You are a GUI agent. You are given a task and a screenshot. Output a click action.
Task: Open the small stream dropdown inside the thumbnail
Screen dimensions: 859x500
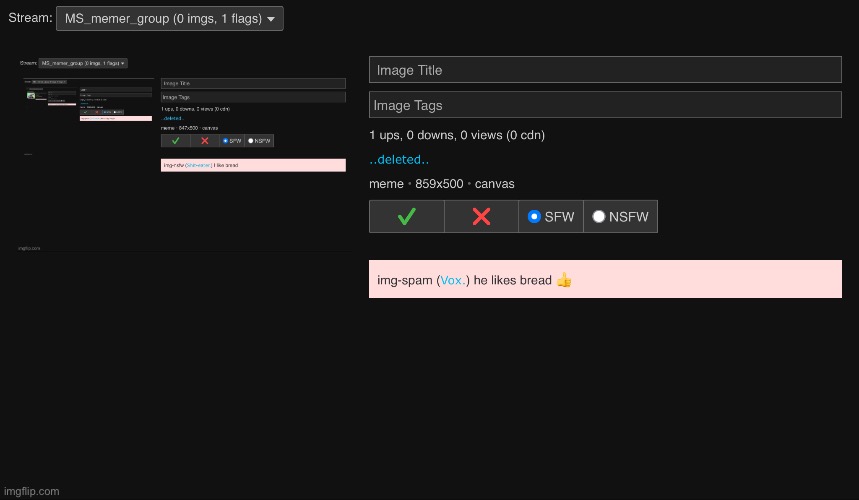pos(82,63)
